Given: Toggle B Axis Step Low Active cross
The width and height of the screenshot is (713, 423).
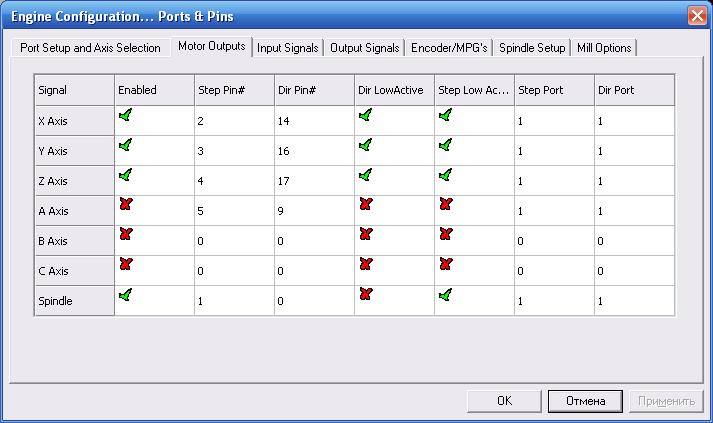Looking at the screenshot, I should (x=445, y=235).
